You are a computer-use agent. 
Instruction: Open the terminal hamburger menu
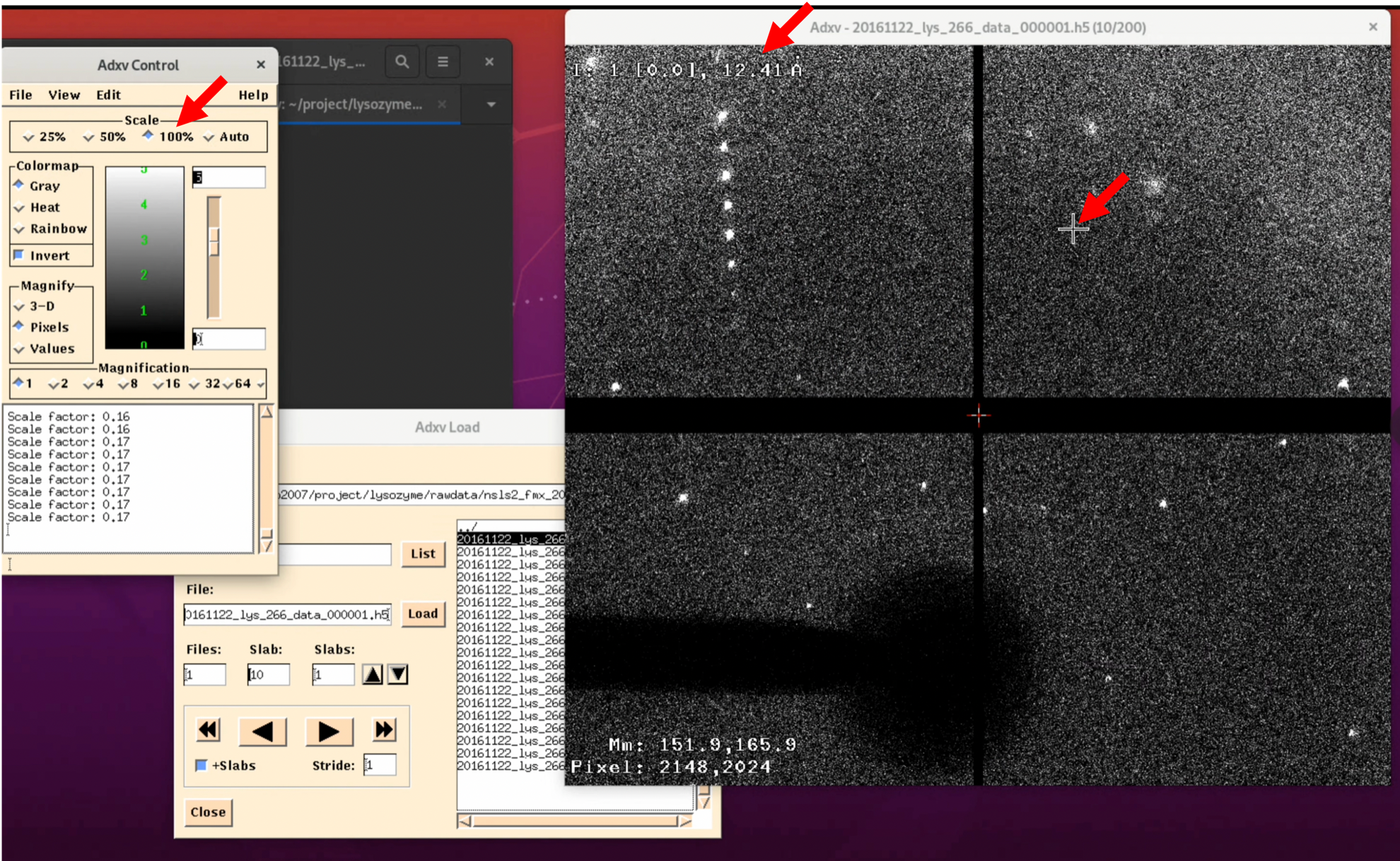[443, 62]
